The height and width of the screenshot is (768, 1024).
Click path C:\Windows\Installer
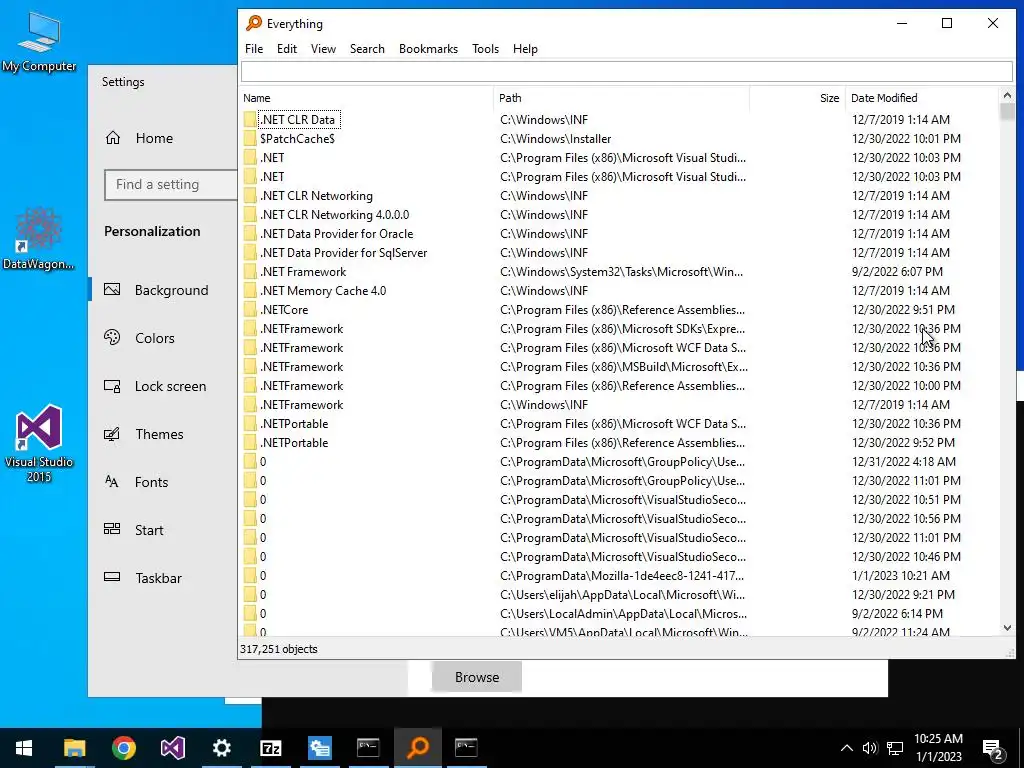pos(556,138)
